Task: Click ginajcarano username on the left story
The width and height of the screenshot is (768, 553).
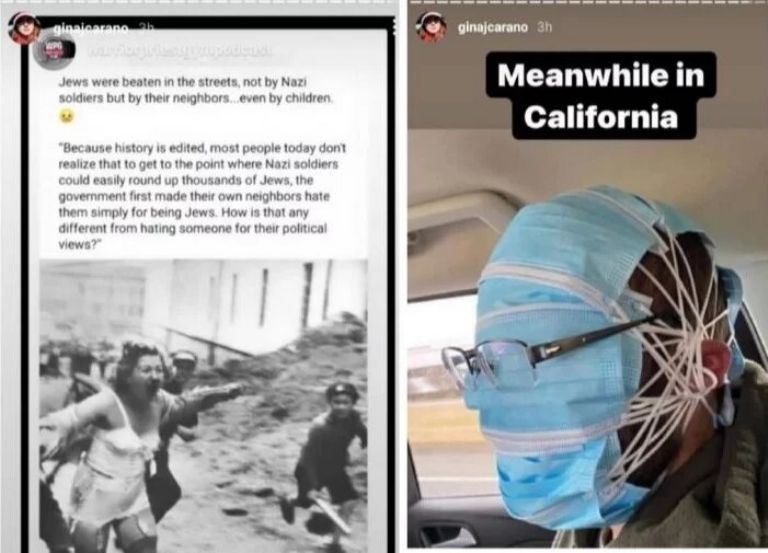Action: pos(91,29)
